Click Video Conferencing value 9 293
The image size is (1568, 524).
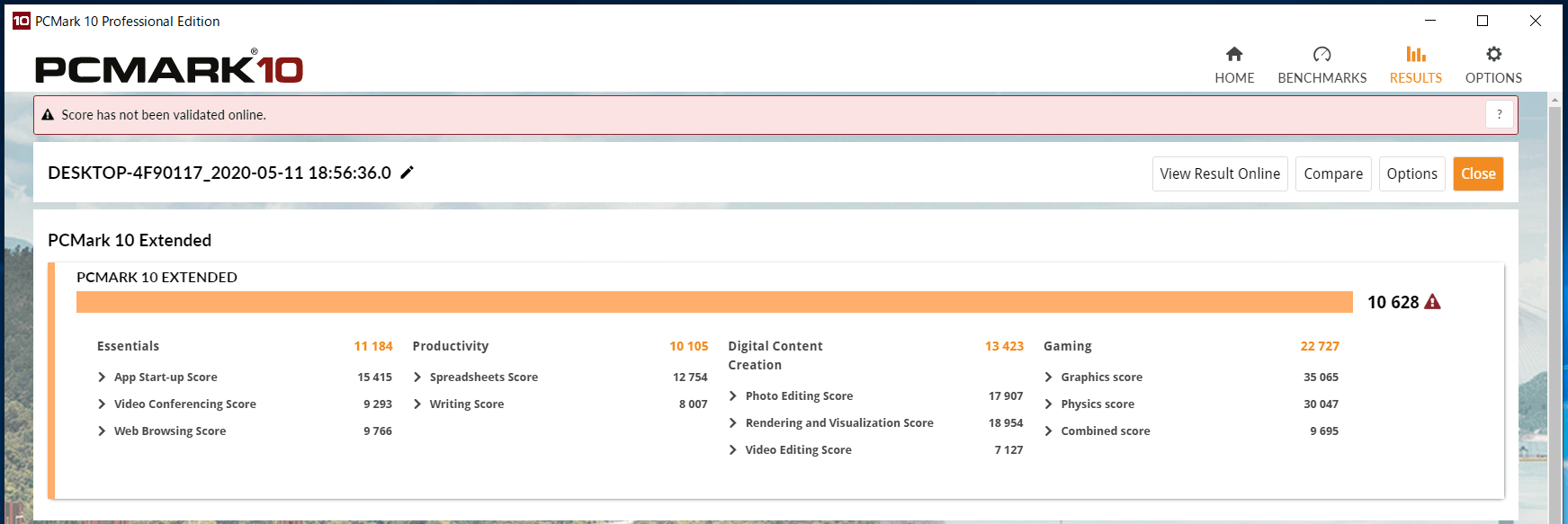point(378,404)
